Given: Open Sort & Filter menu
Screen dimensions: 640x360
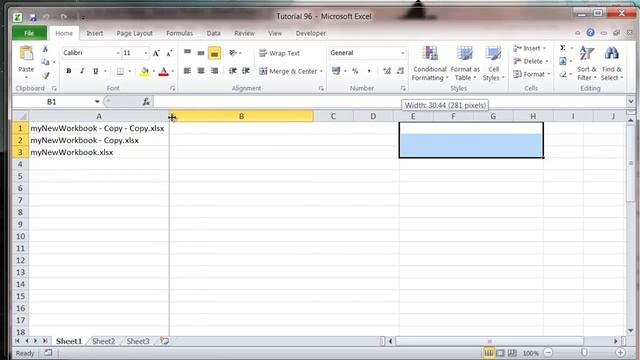Looking at the screenshot, I should coord(587,63).
